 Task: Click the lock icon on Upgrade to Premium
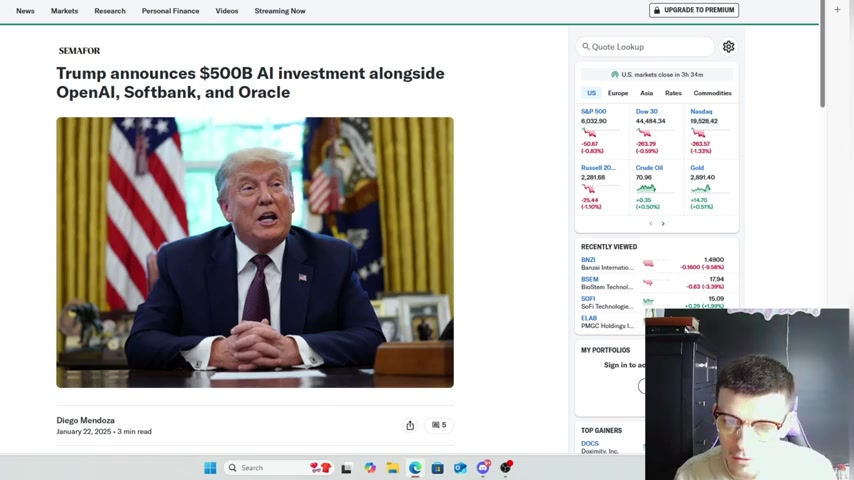pos(657,10)
